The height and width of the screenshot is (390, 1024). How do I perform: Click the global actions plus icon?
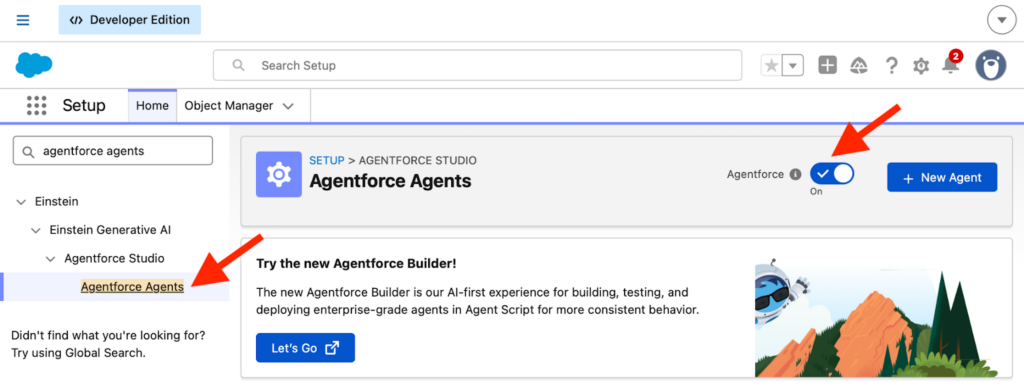coord(827,65)
